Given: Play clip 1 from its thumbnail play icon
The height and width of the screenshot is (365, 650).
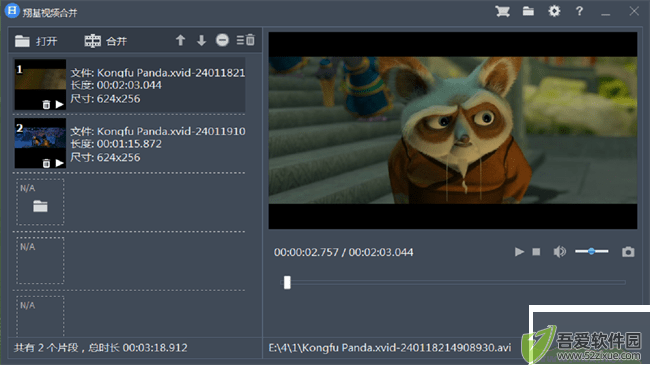Looking at the screenshot, I should tap(59, 105).
